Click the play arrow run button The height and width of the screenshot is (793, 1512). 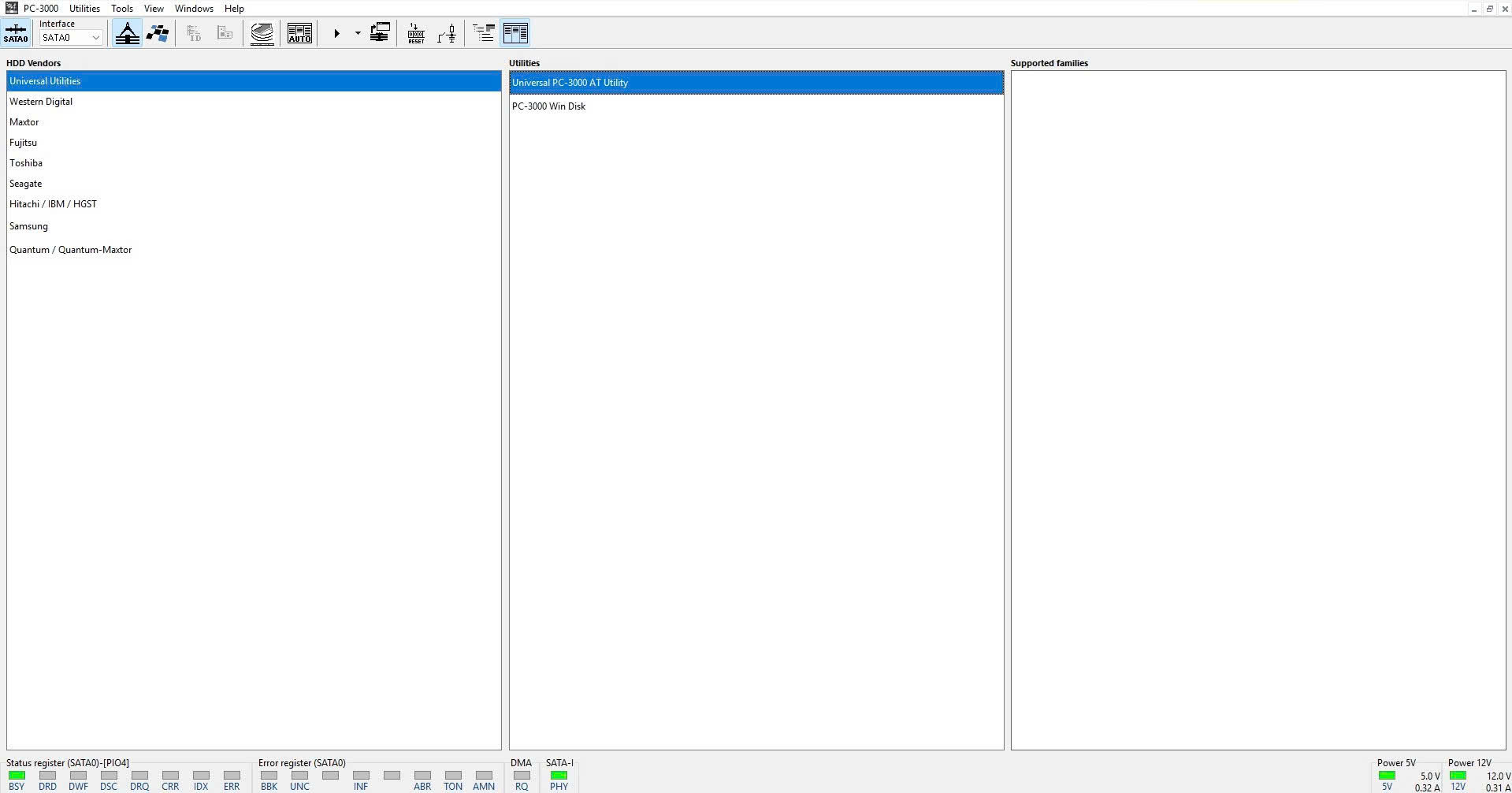pos(336,33)
